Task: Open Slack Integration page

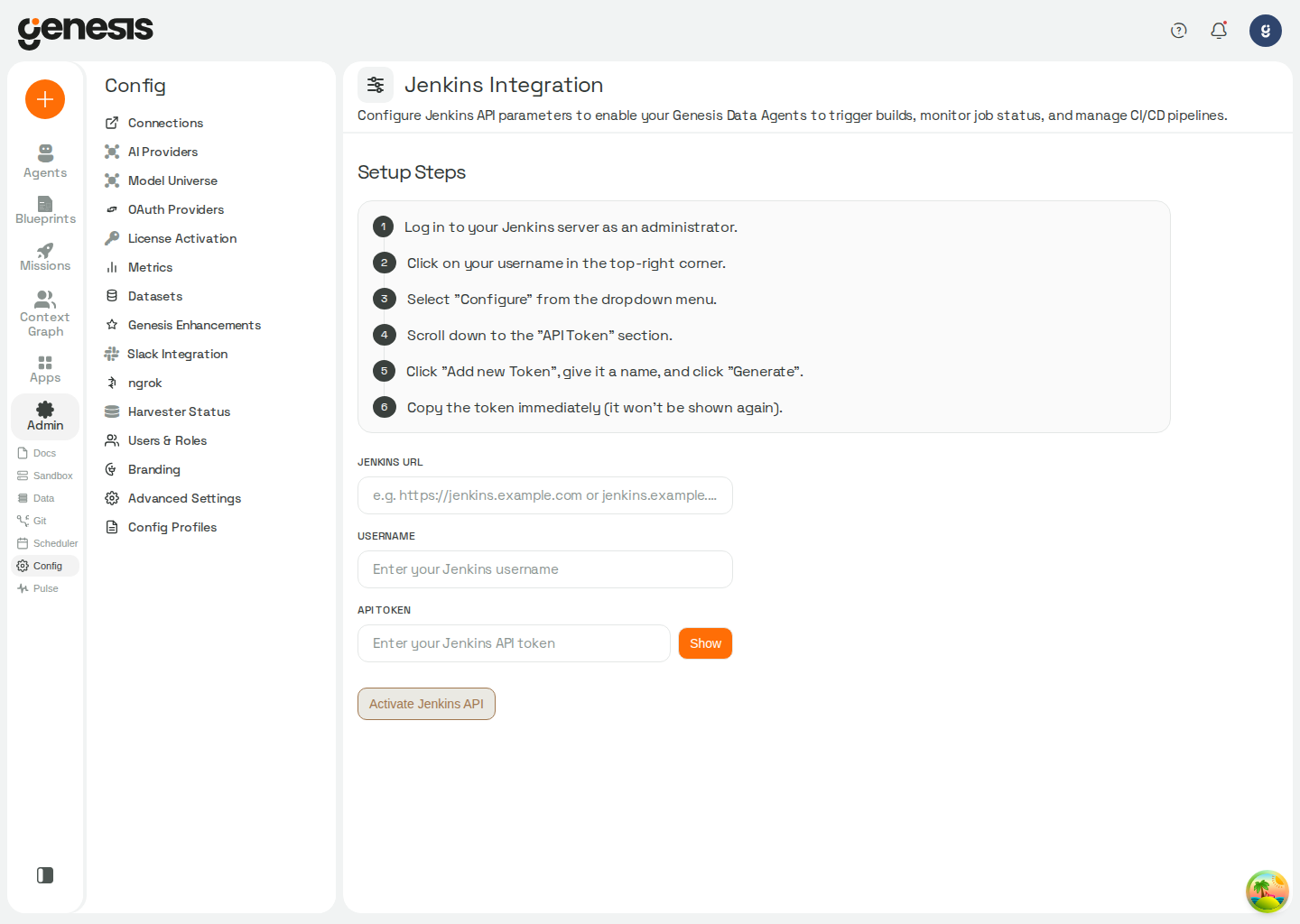Action: pos(166,354)
